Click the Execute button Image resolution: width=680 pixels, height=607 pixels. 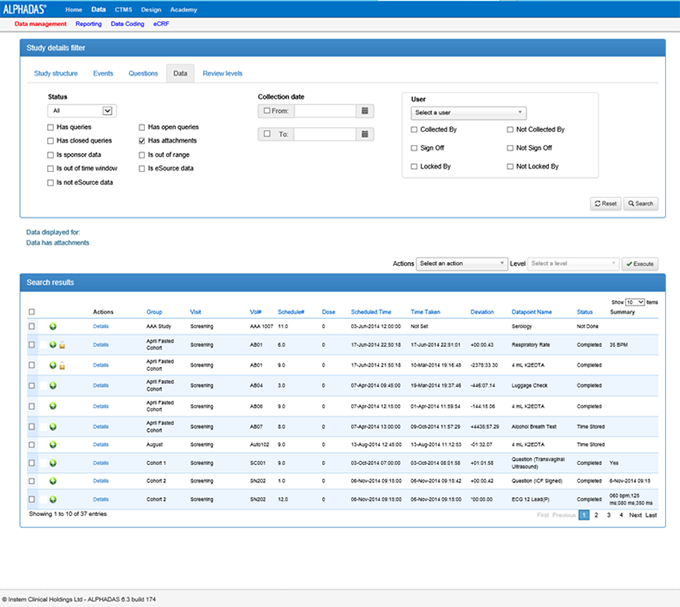(x=640, y=264)
